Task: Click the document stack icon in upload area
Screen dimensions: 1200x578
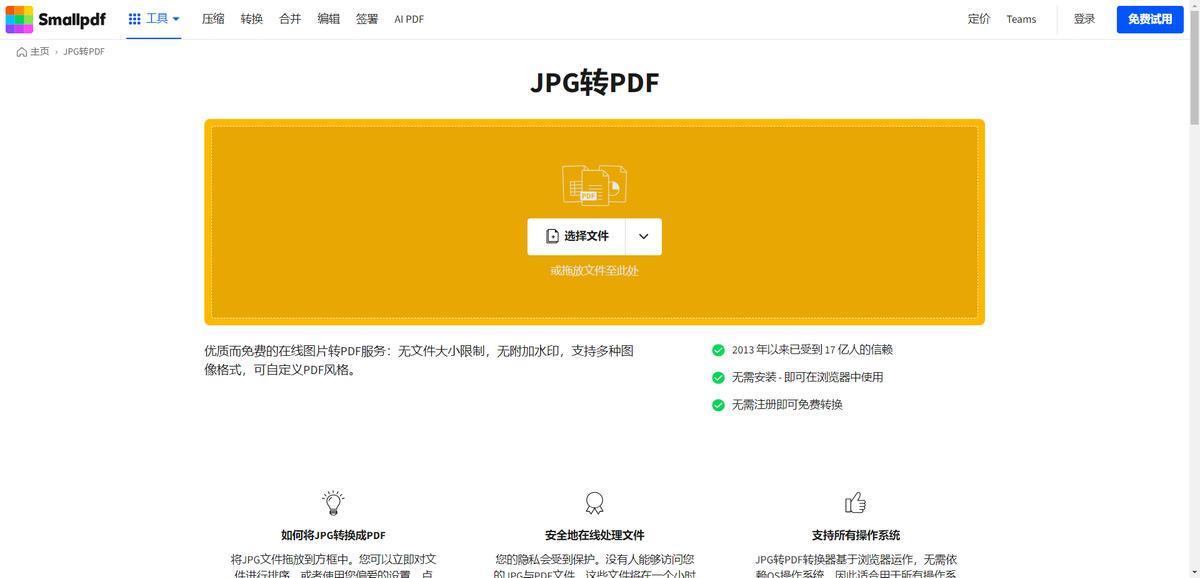Action: point(594,185)
